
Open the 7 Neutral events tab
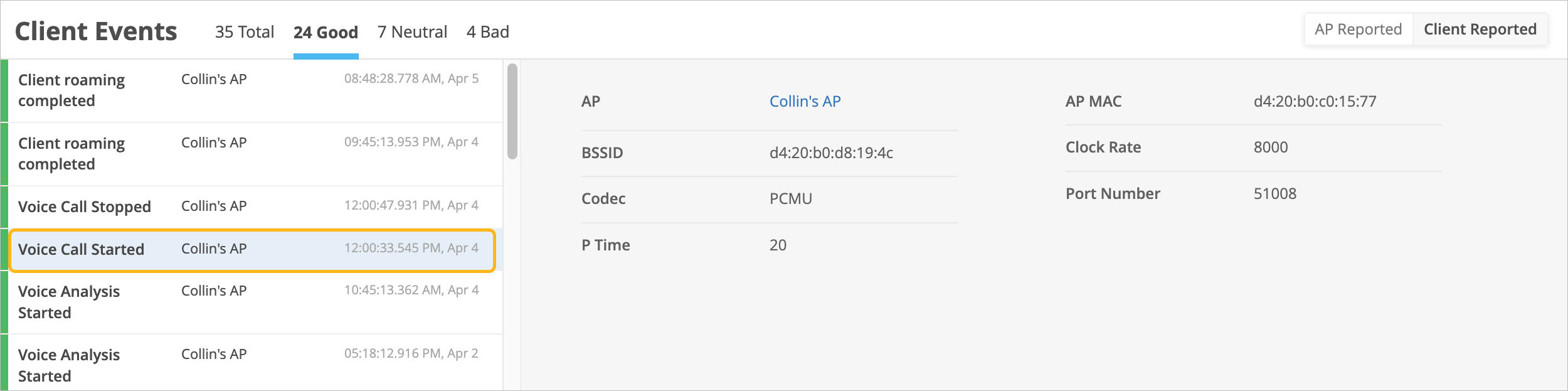pyautogui.click(x=412, y=32)
